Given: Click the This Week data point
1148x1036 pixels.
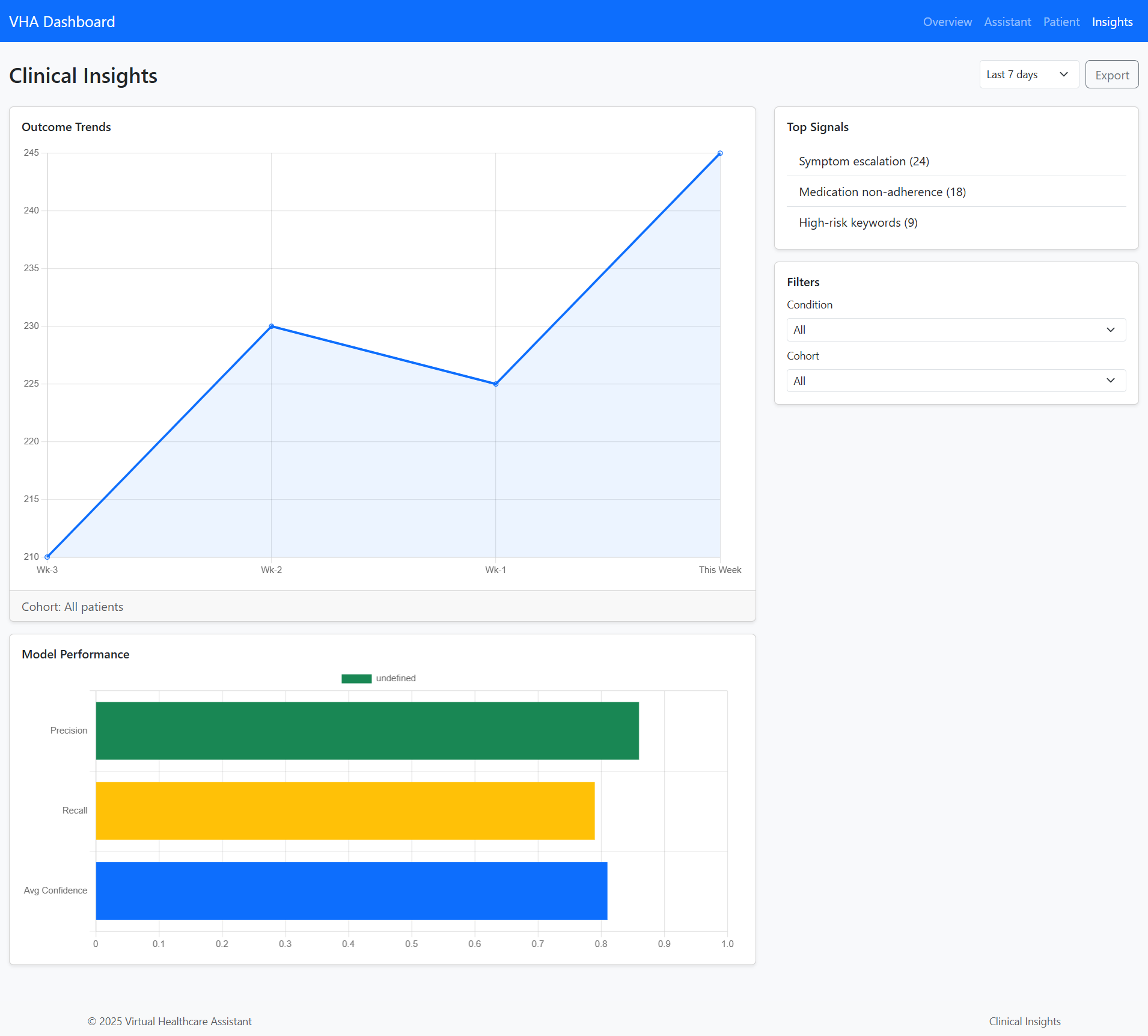Looking at the screenshot, I should pos(720,153).
